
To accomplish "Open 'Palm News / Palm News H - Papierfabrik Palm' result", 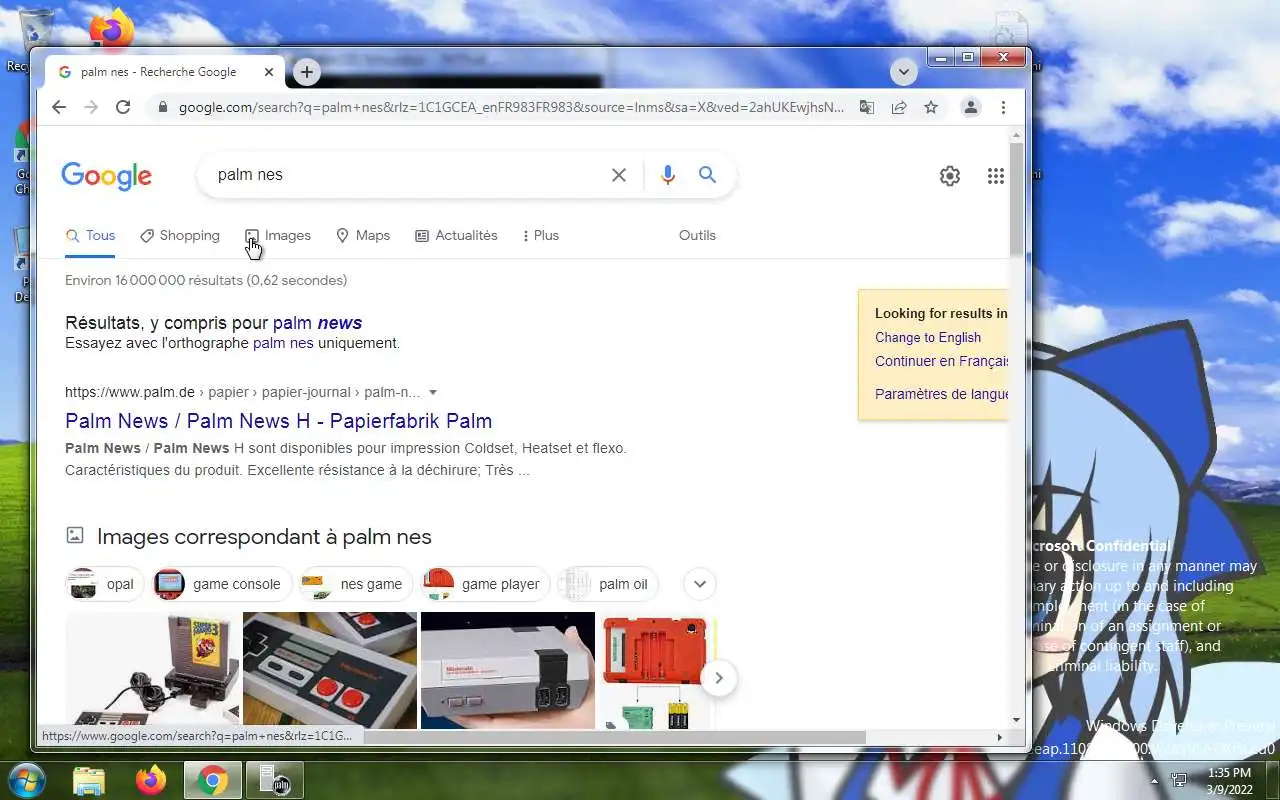I will point(278,421).
